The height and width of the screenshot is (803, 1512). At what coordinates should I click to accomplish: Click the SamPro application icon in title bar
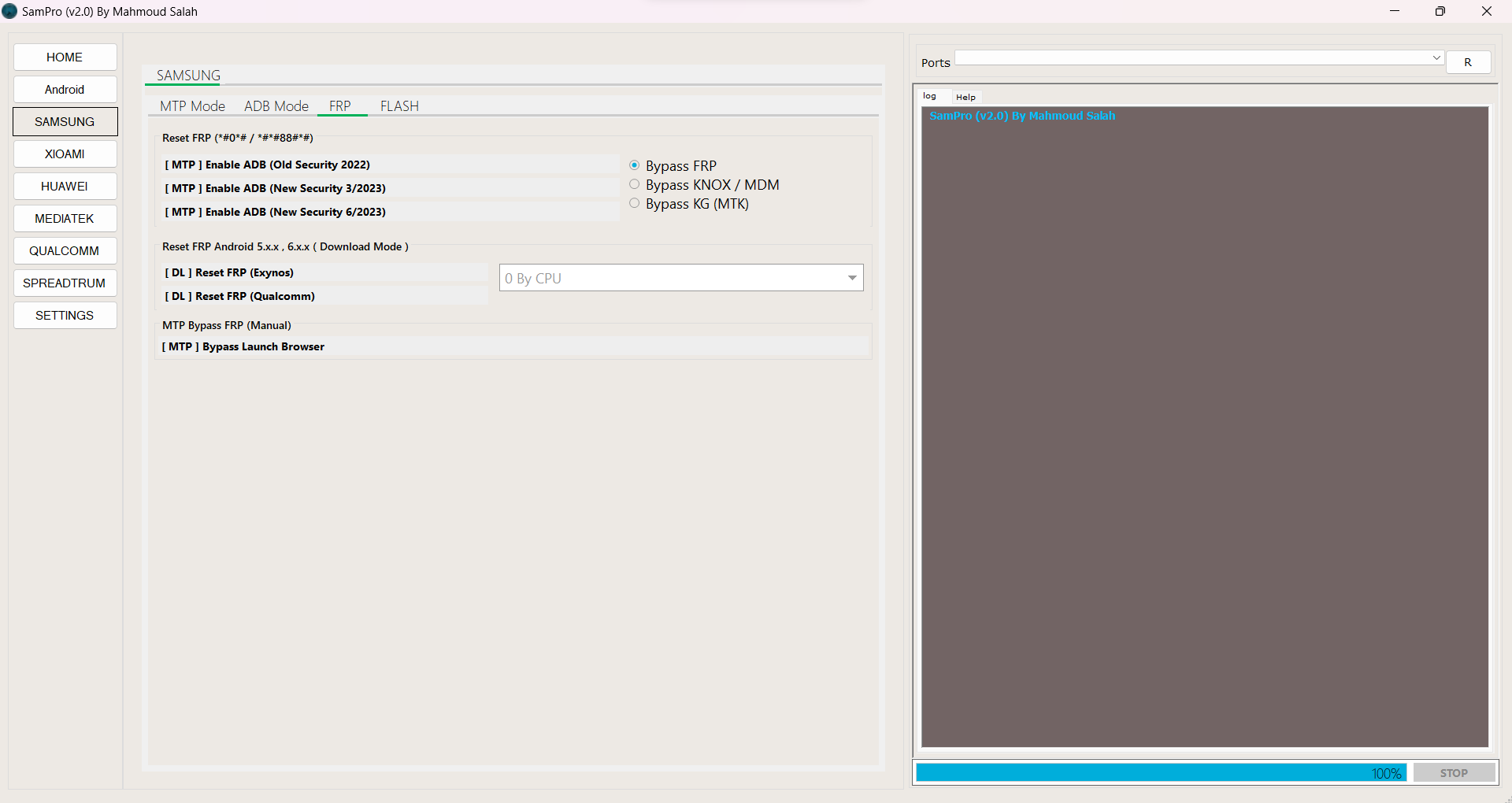click(x=9, y=11)
